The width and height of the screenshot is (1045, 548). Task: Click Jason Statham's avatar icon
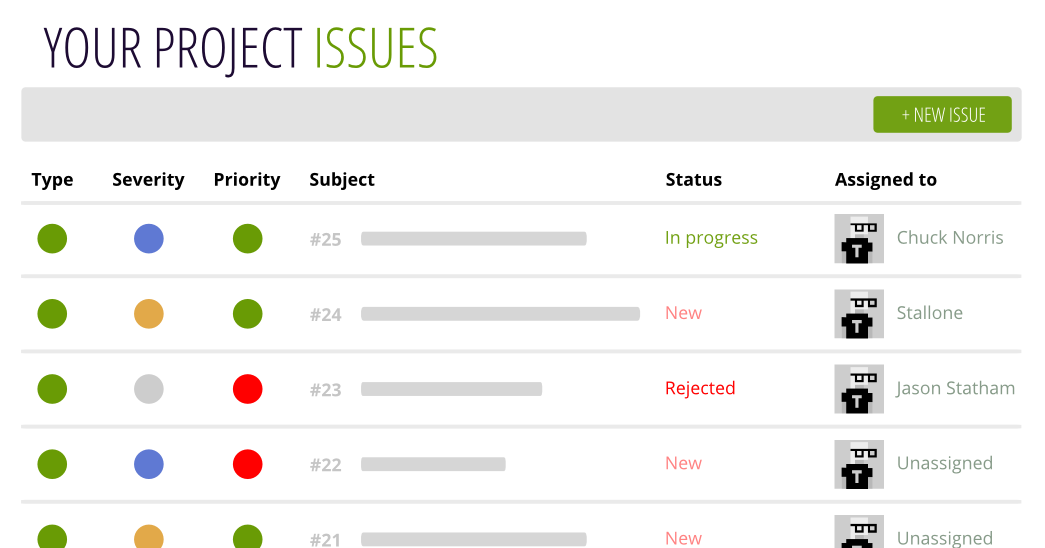[x=859, y=389]
